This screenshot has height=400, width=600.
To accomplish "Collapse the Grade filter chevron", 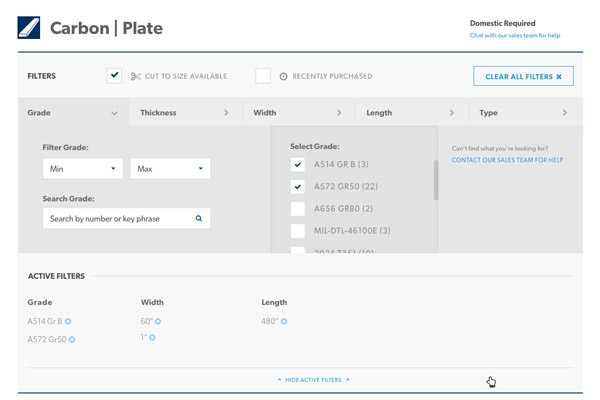I will coord(114,113).
